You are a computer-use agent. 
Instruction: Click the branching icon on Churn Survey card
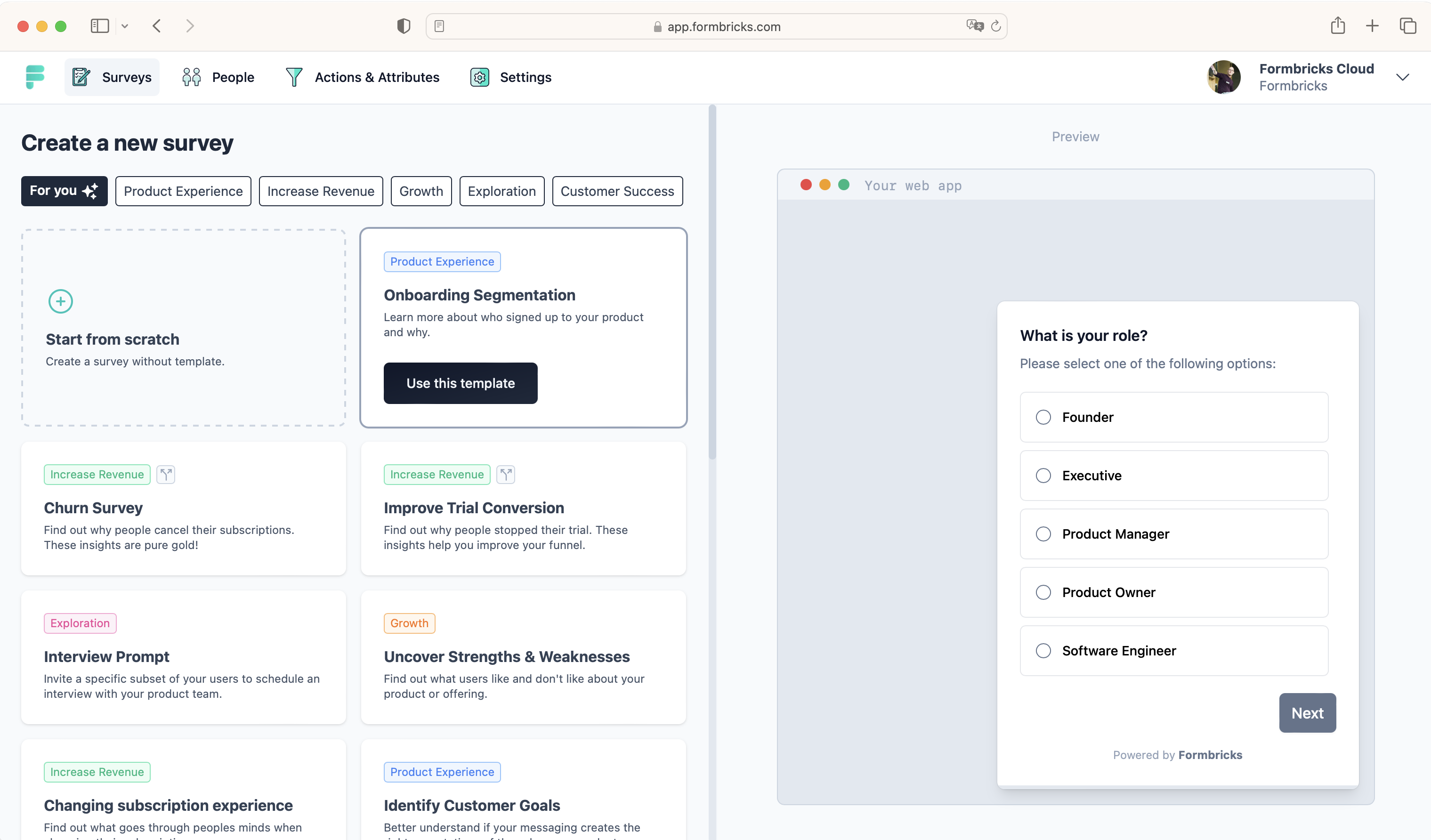pos(166,474)
